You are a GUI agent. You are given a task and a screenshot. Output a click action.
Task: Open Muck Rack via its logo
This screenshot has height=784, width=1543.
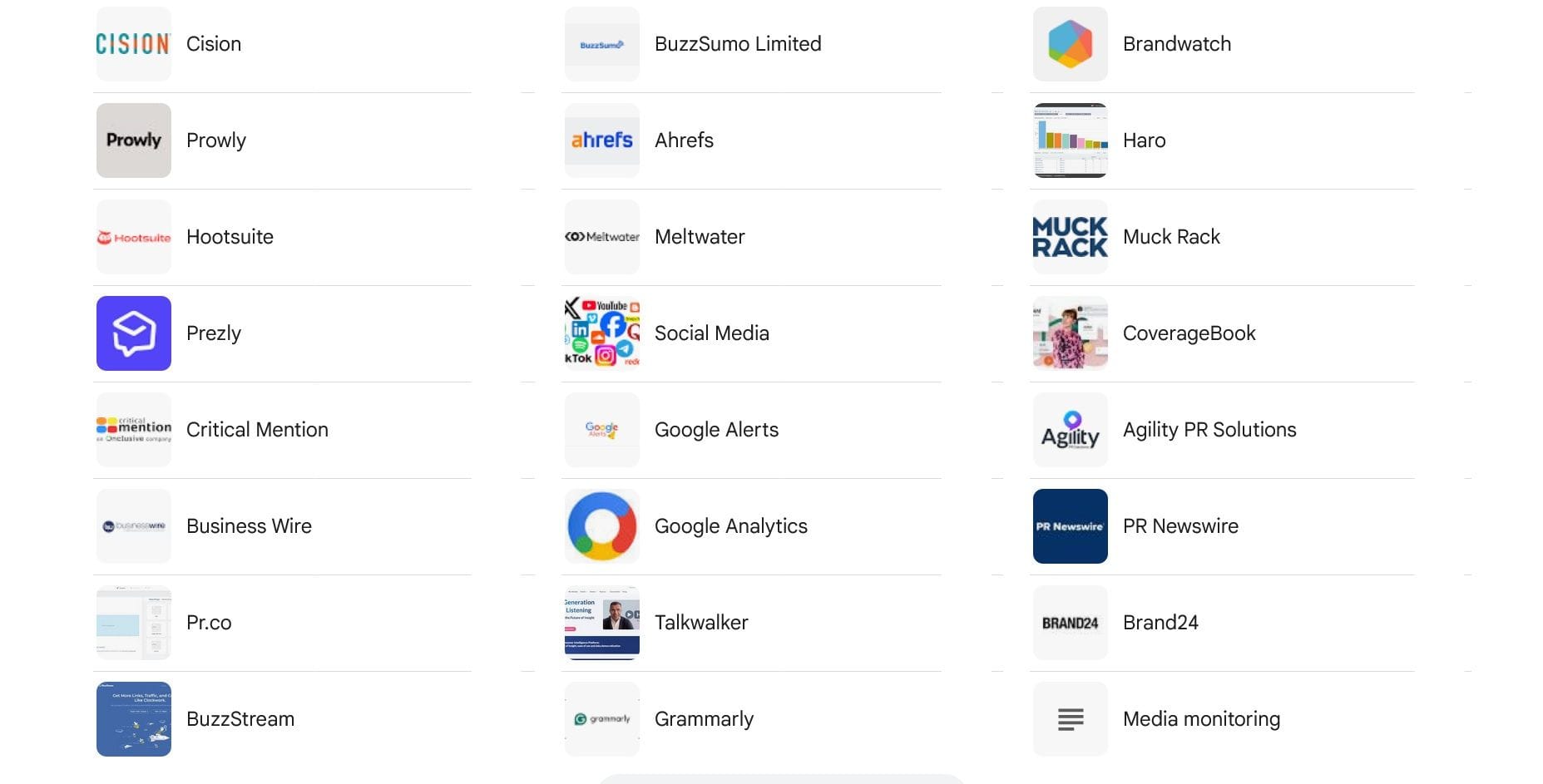(x=1070, y=237)
